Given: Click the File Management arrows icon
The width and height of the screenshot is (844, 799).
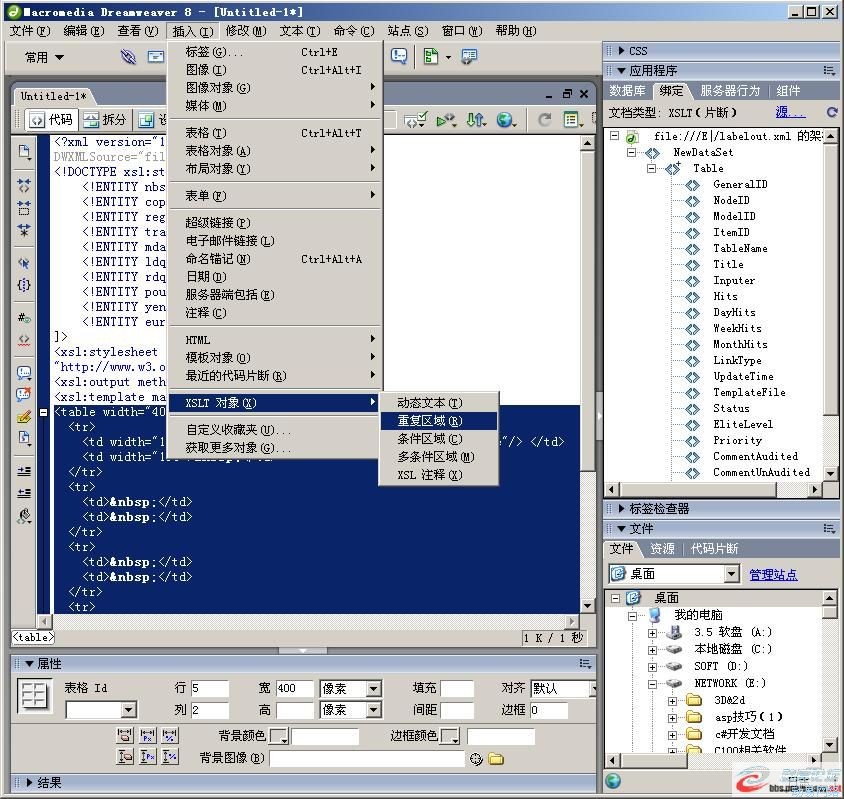Looking at the screenshot, I should (x=476, y=120).
